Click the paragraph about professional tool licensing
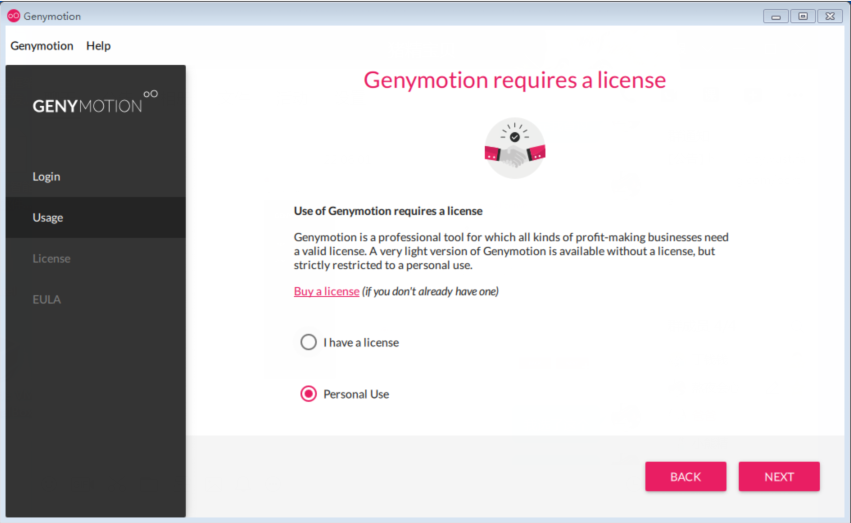 pyautogui.click(x=511, y=251)
